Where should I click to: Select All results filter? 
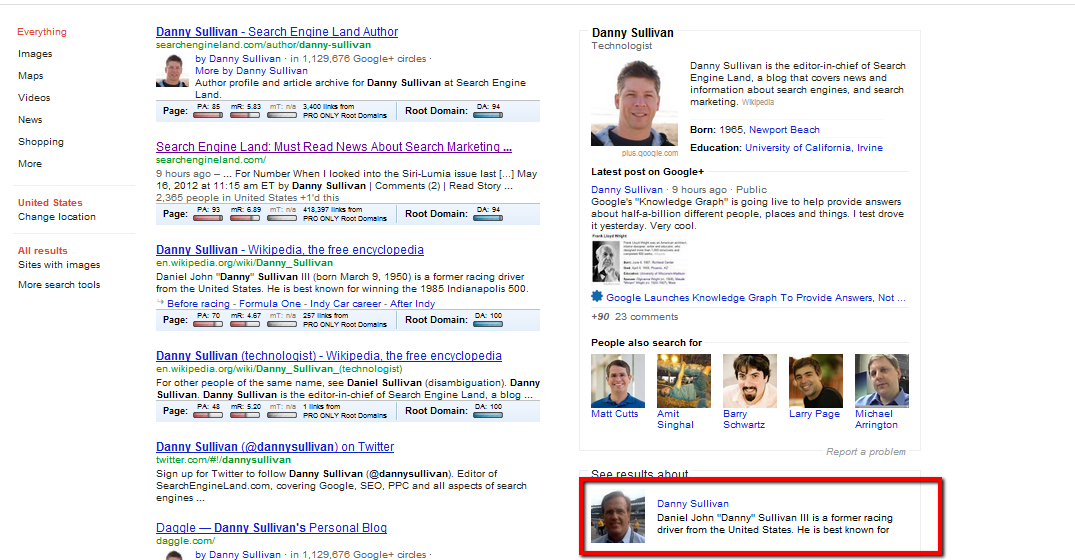(x=43, y=250)
